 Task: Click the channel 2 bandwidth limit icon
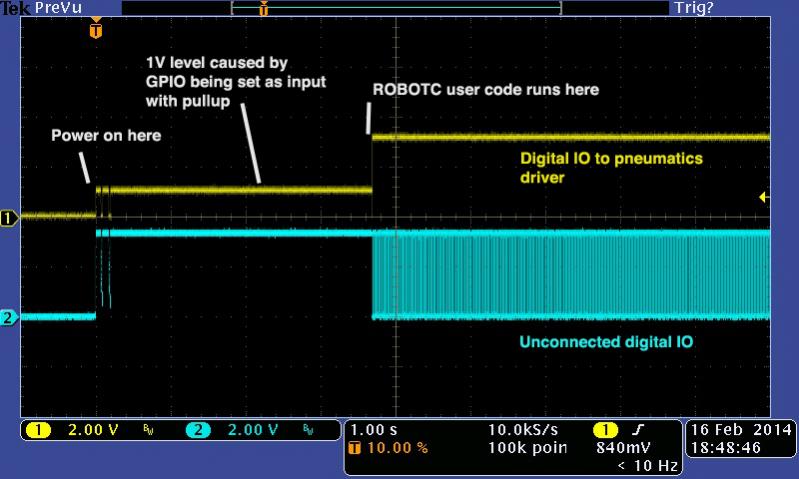[x=308, y=430]
